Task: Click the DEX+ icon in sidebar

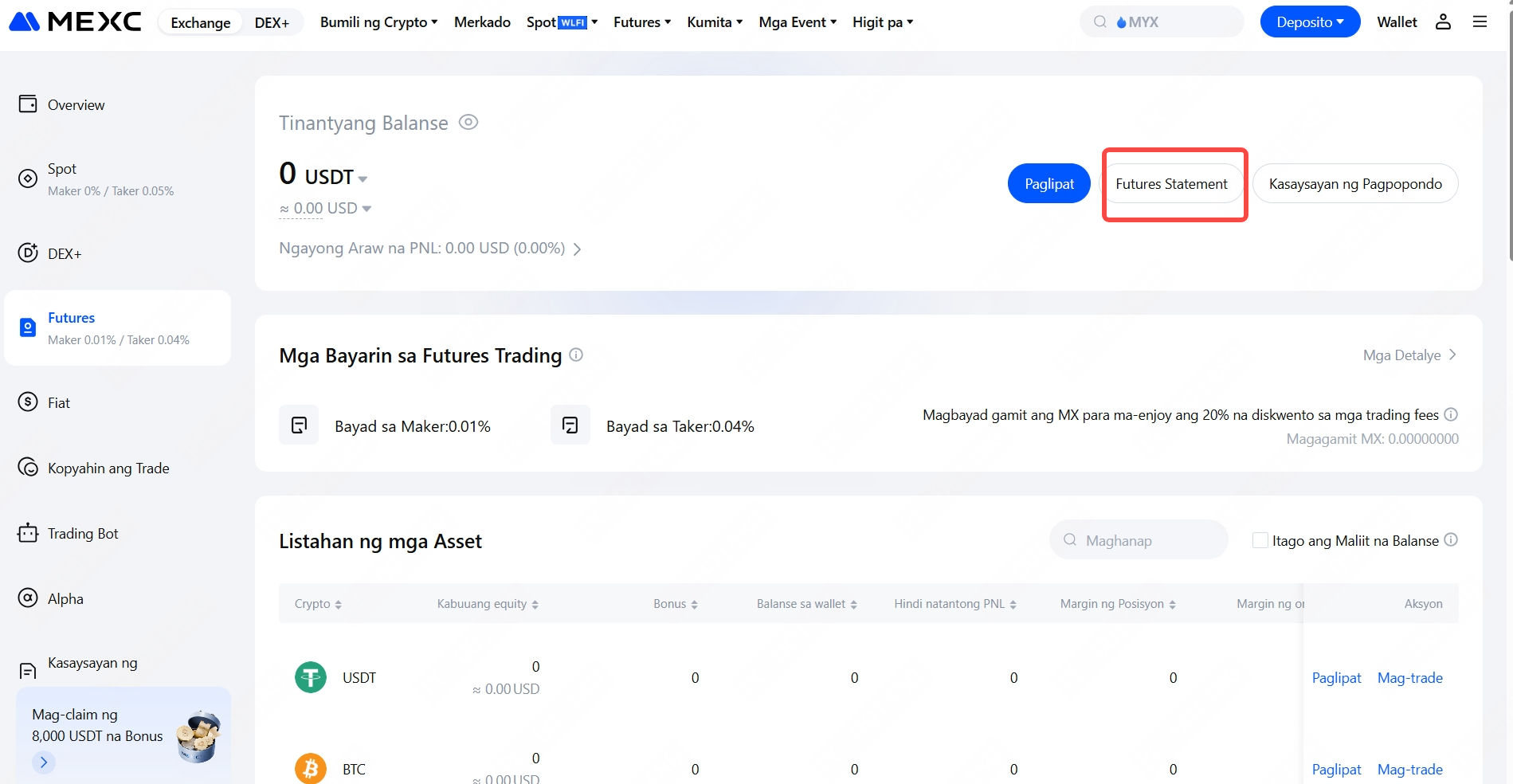Action: pos(28,253)
